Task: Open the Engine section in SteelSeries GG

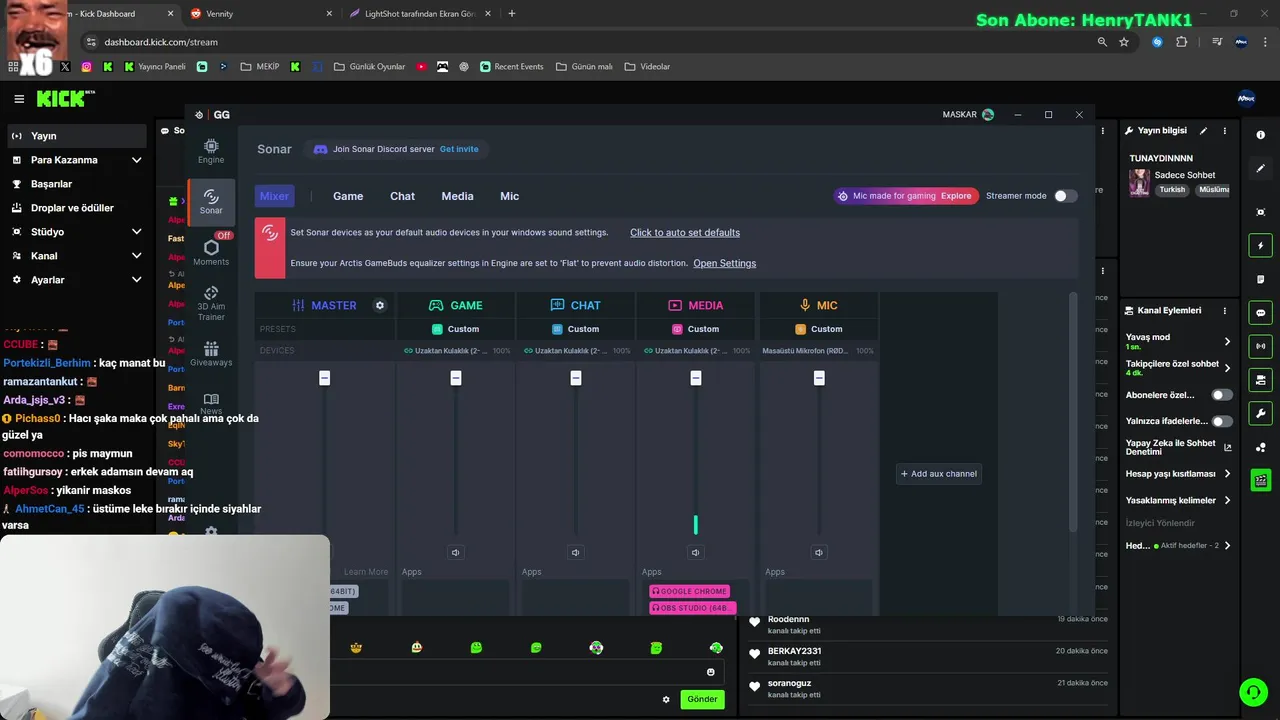Action: [211, 151]
